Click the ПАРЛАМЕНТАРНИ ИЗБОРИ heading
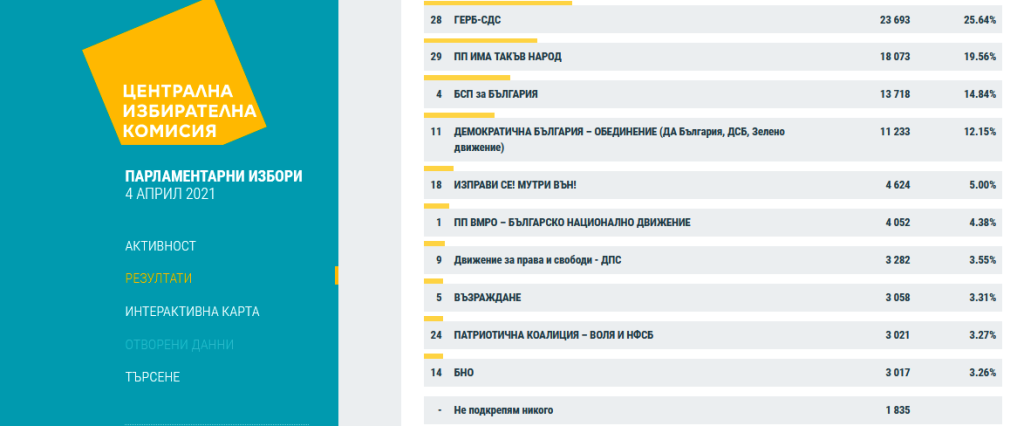 pyautogui.click(x=214, y=176)
